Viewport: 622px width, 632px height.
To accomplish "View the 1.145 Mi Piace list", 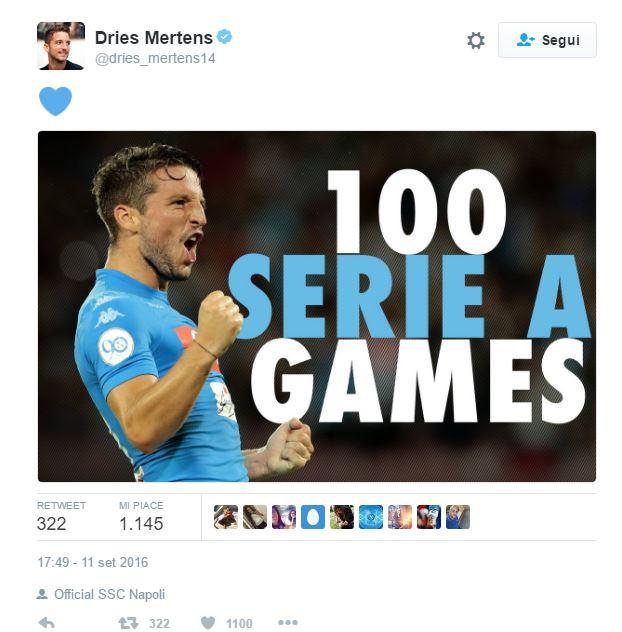I will pyautogui.click(x=141, y=517).
